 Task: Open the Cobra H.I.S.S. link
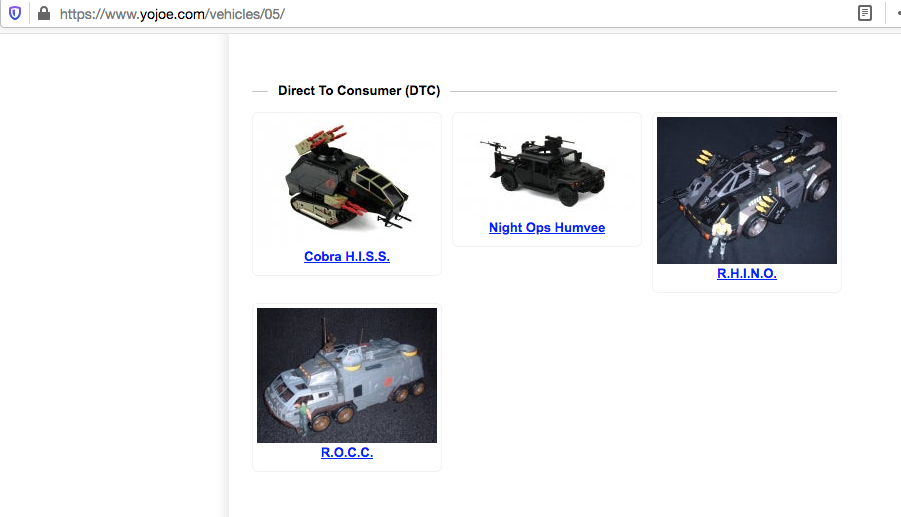click(x=346, y=256)
